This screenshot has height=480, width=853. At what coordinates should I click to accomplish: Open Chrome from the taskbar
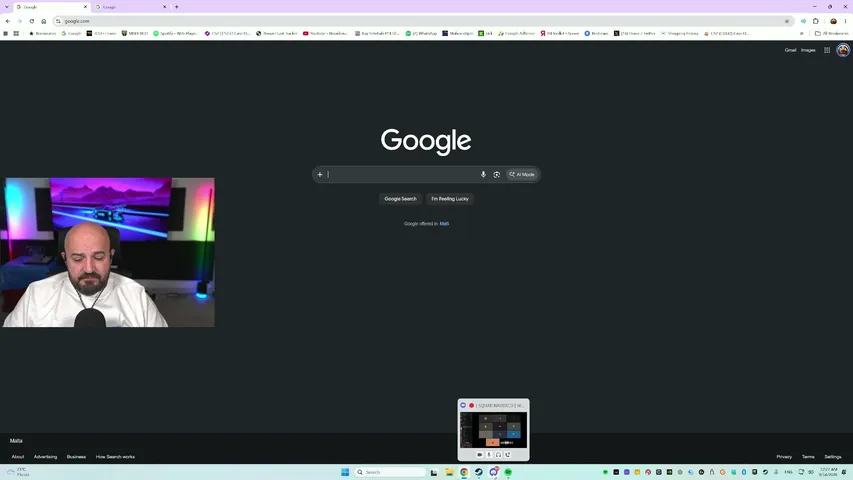coord(464,472)
